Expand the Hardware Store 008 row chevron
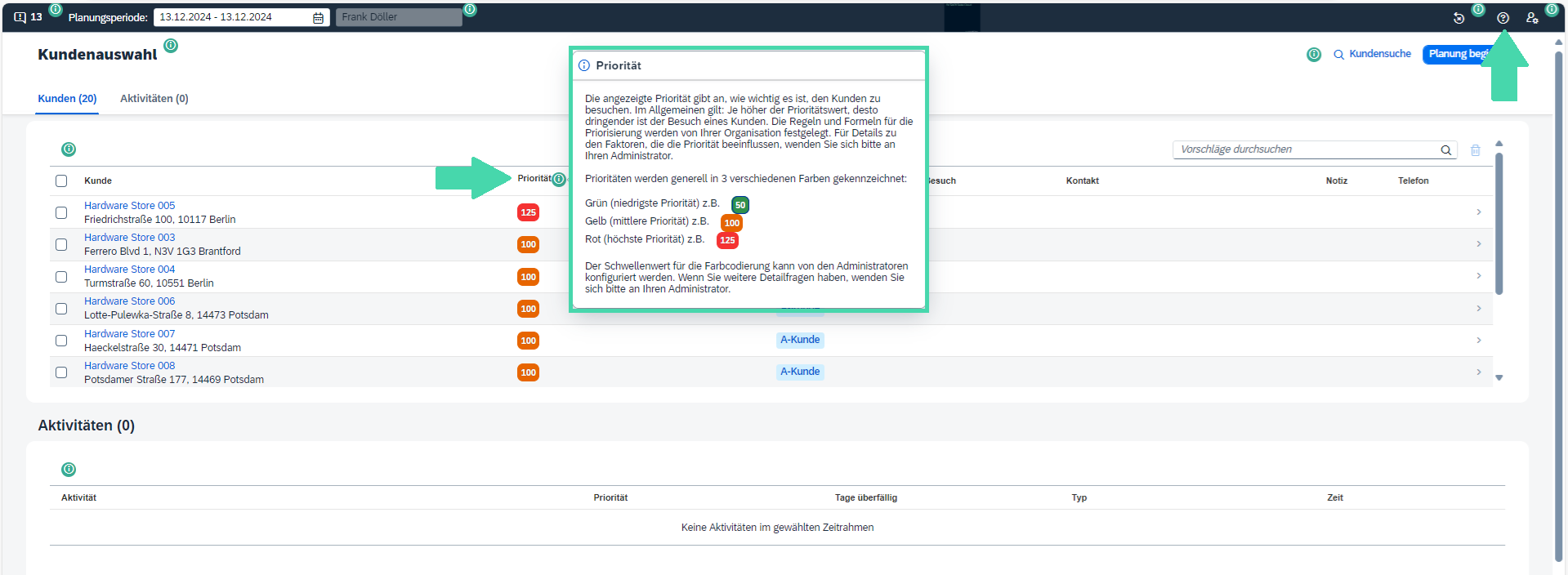 [x=1479, y=372]
